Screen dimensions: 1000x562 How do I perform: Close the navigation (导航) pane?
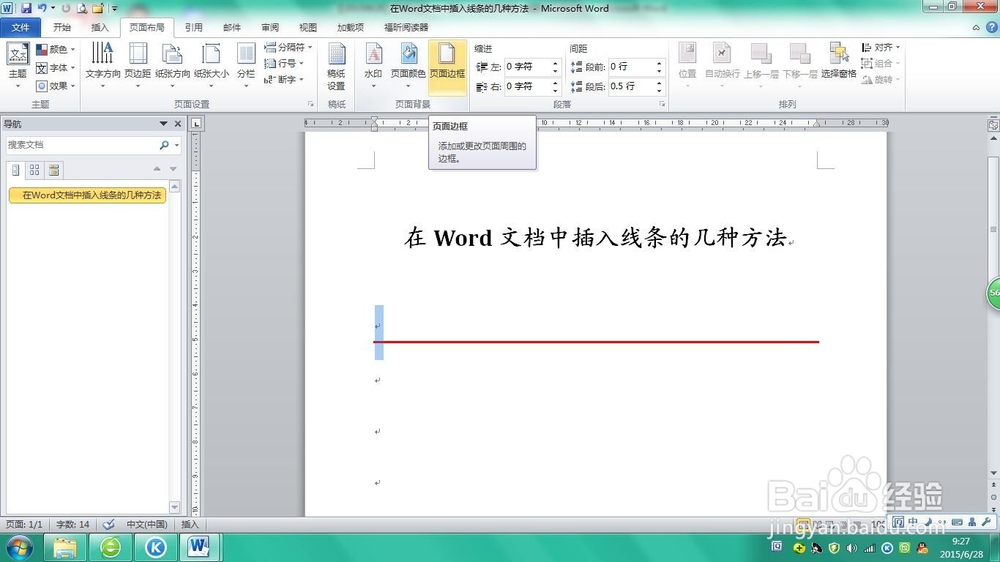[178, 124]
